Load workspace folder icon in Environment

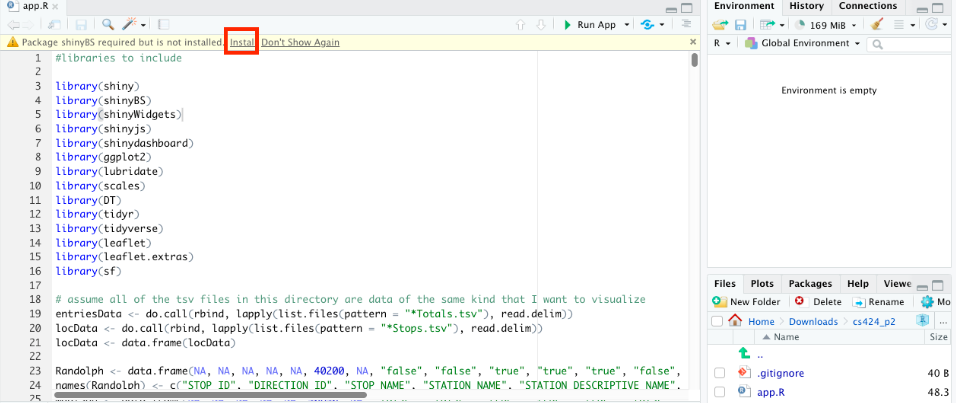[721, 24]
